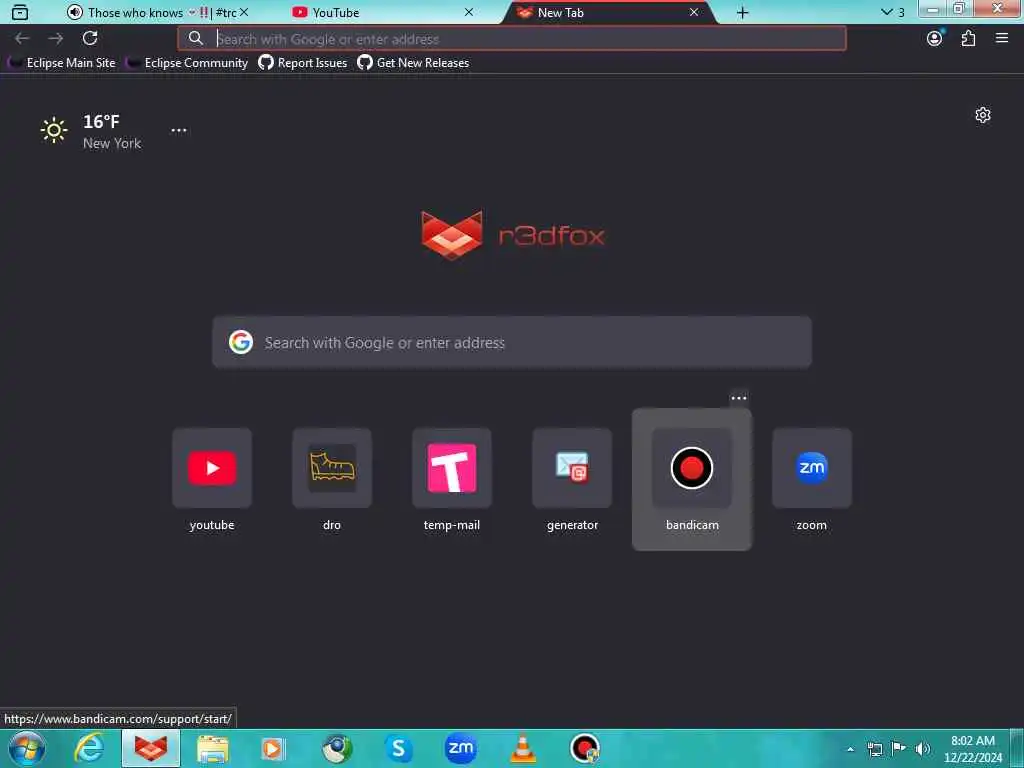Click the Action Center flag icon
Viewport: 1024px width, 768px height.
899,749
